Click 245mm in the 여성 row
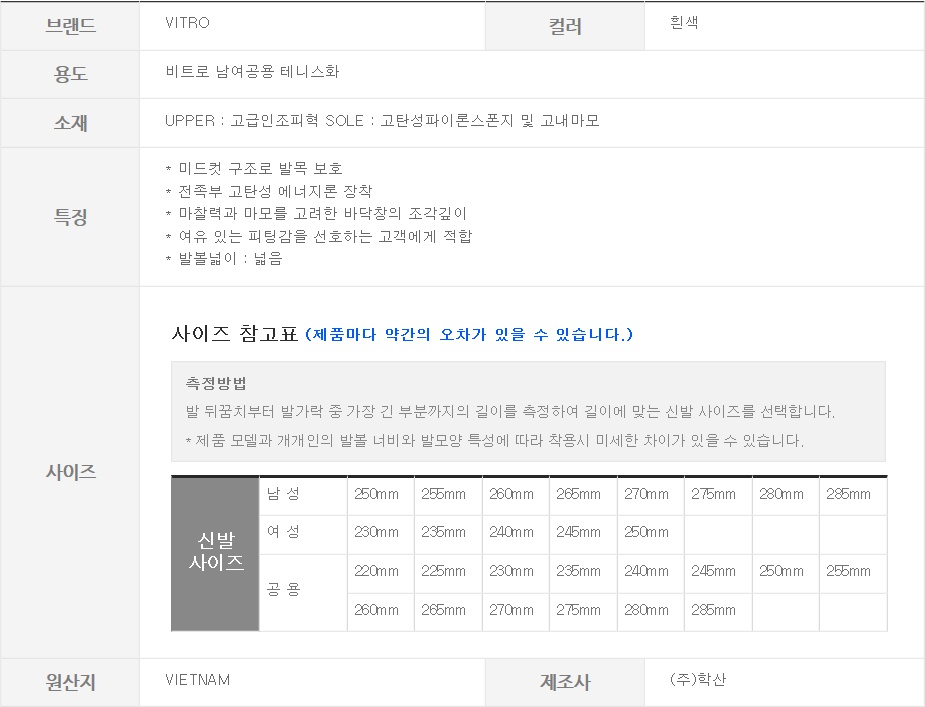925x707 pixels. click(578, 532)
